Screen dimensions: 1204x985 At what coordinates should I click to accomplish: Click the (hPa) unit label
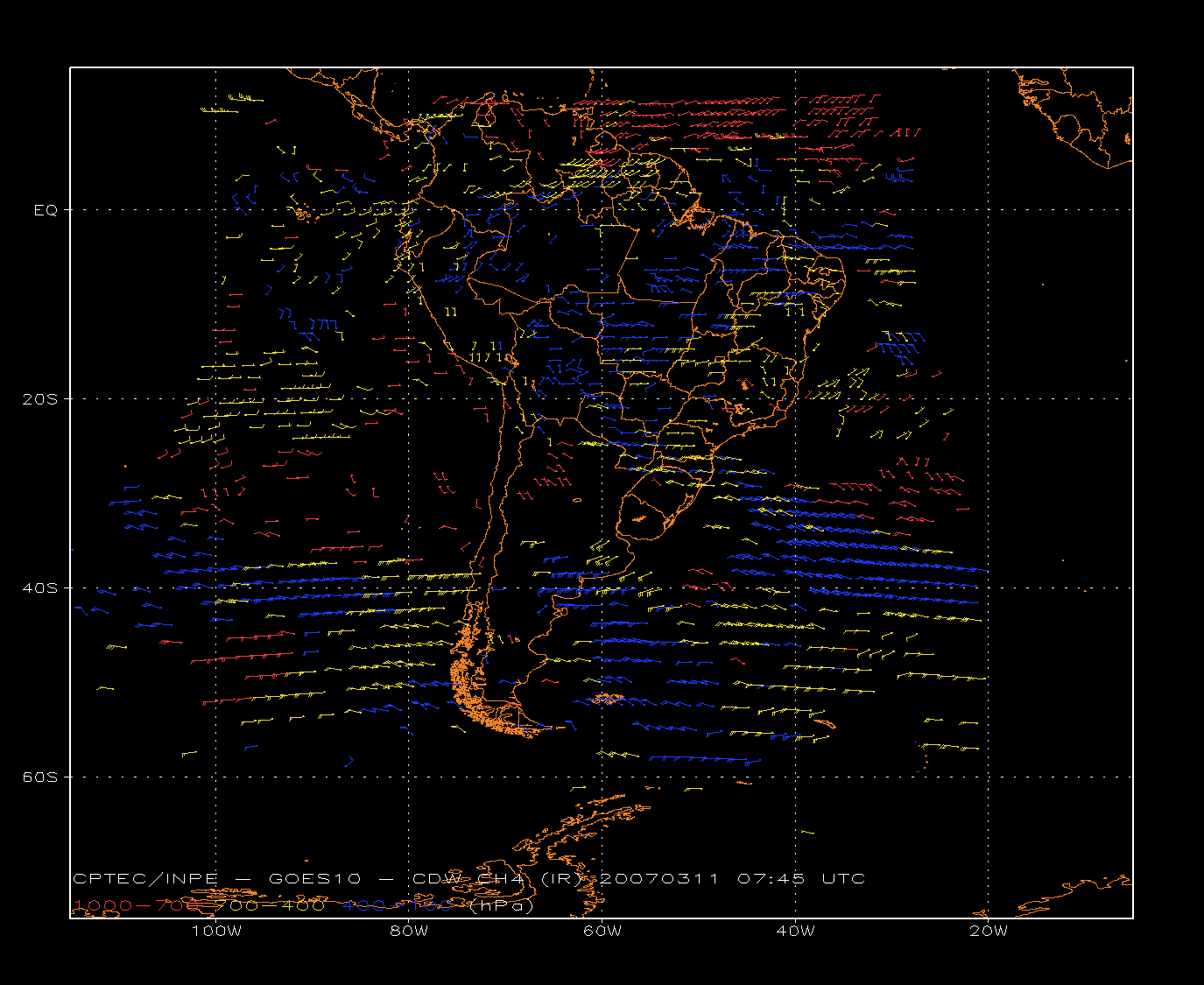(x=502, y=905)
